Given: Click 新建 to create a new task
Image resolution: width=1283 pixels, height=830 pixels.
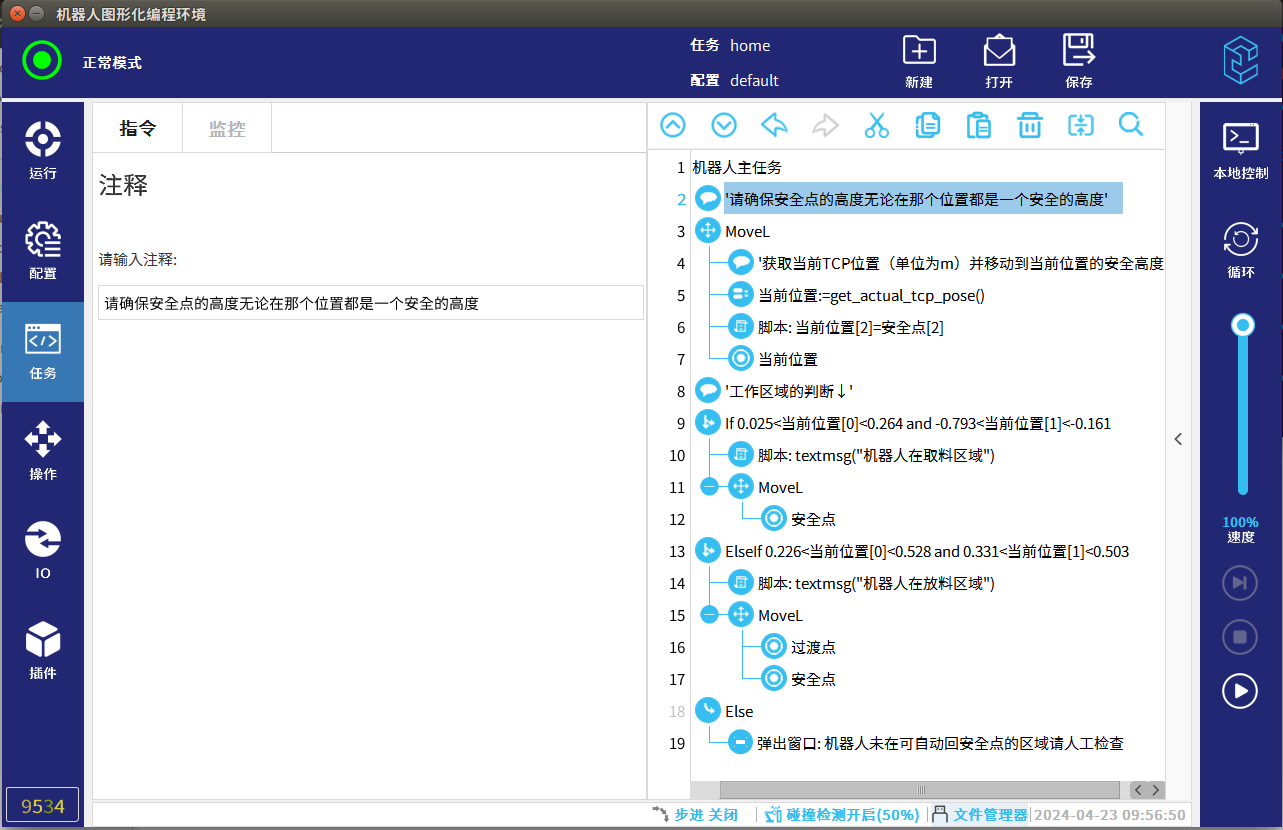Looking at the screenshot, I should (919, 61).
